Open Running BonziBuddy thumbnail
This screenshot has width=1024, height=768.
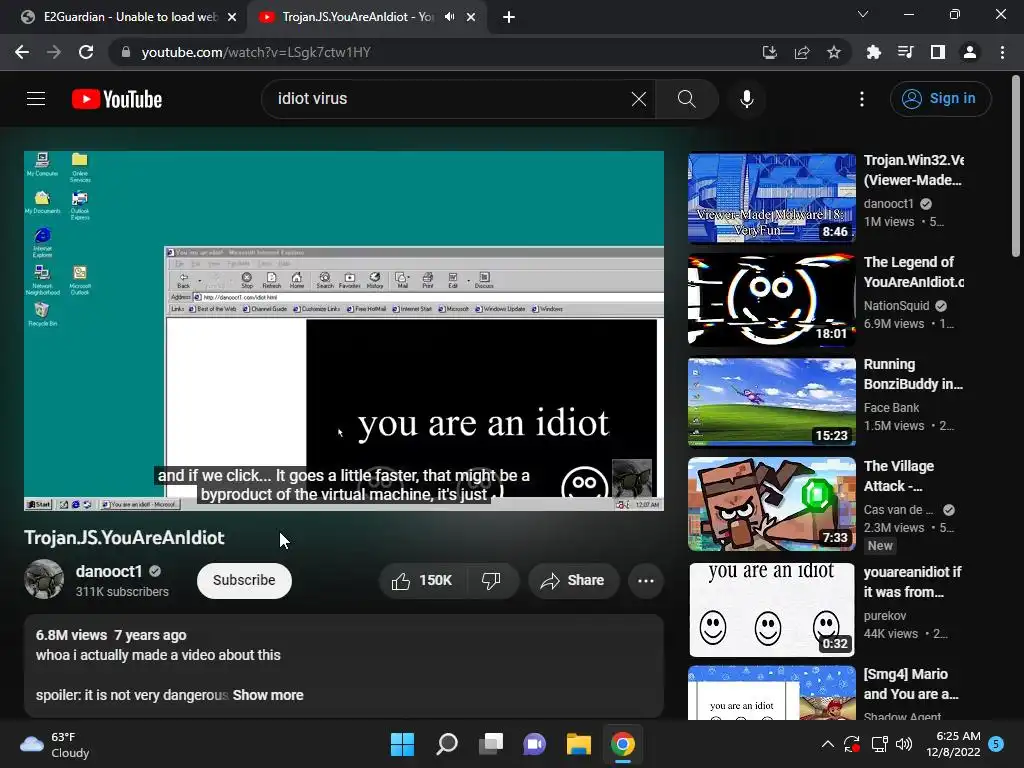click(771, 402)
